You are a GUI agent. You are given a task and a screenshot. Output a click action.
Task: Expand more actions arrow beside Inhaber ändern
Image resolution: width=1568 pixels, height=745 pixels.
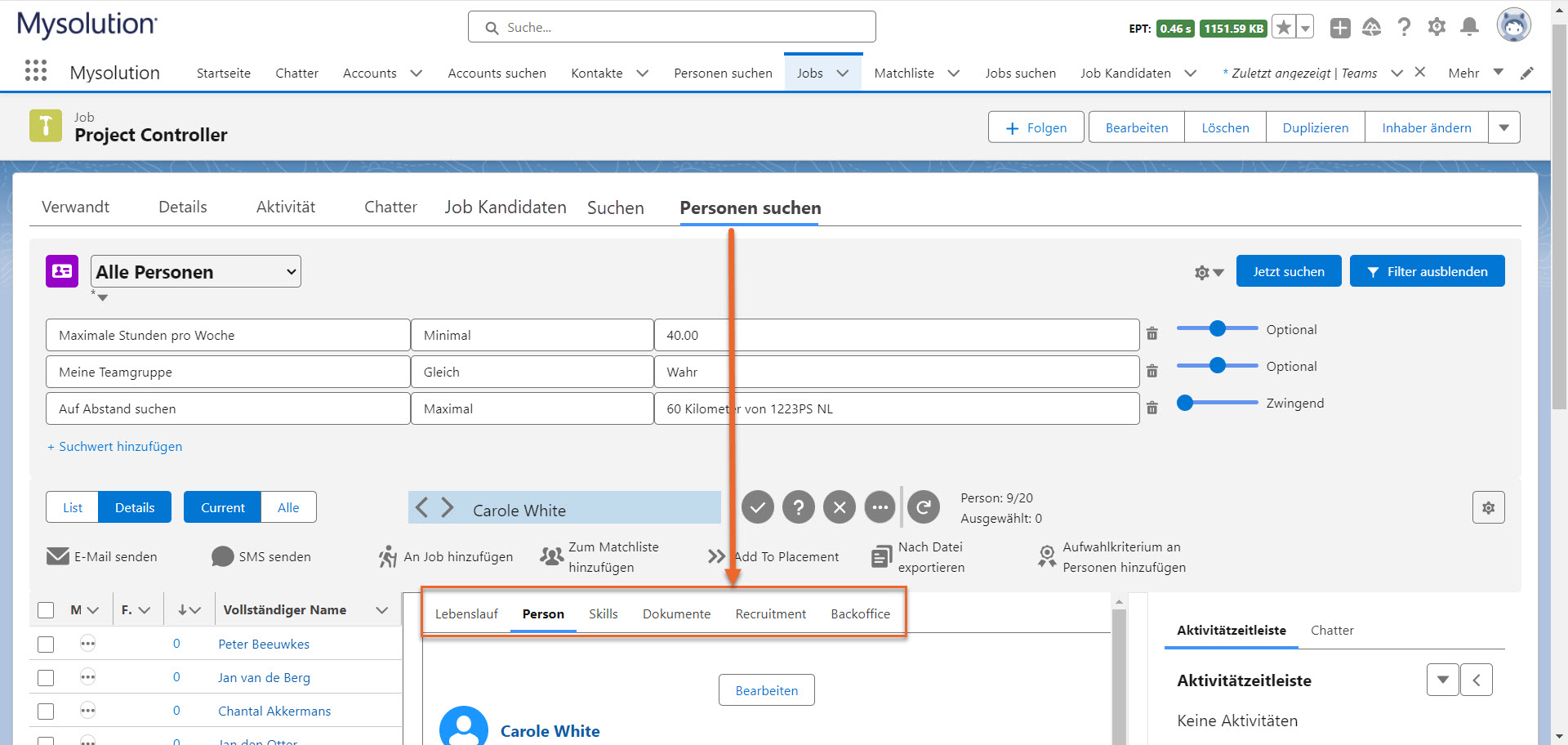[1503, 127]
